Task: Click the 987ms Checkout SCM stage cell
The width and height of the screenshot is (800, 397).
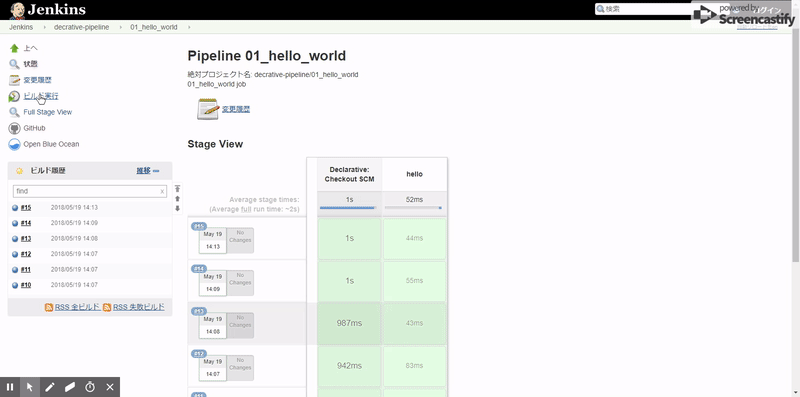Action: [x=349, y=323]
